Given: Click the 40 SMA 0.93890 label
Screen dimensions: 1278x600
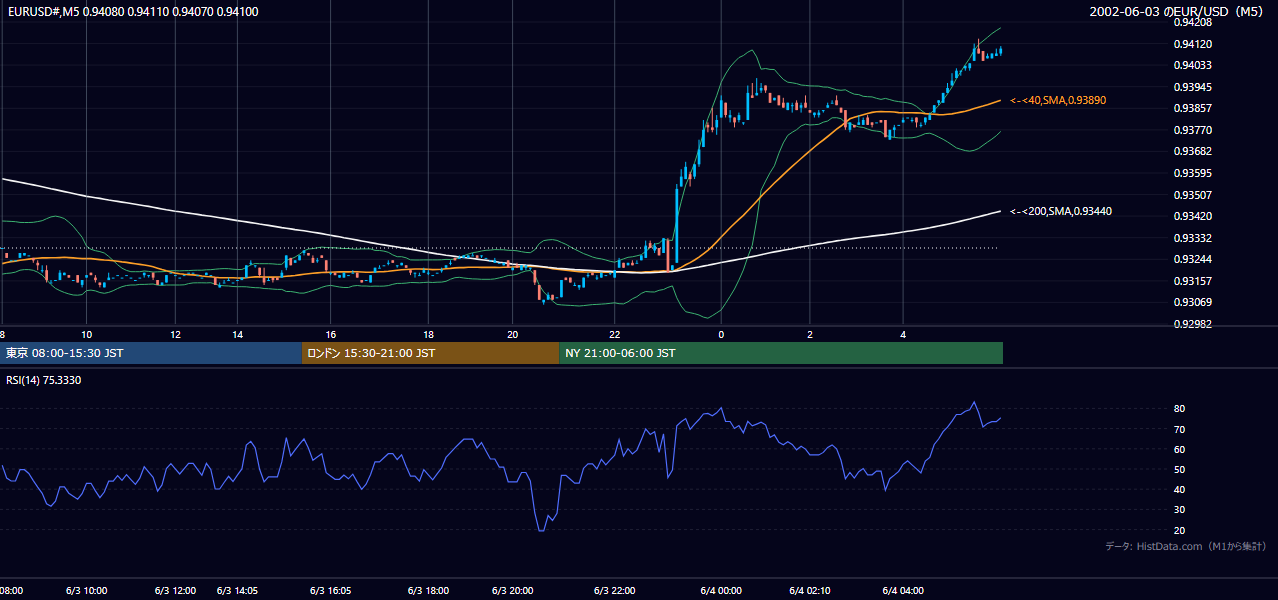Looking at the screenshot, I should tap(1058, 101).
